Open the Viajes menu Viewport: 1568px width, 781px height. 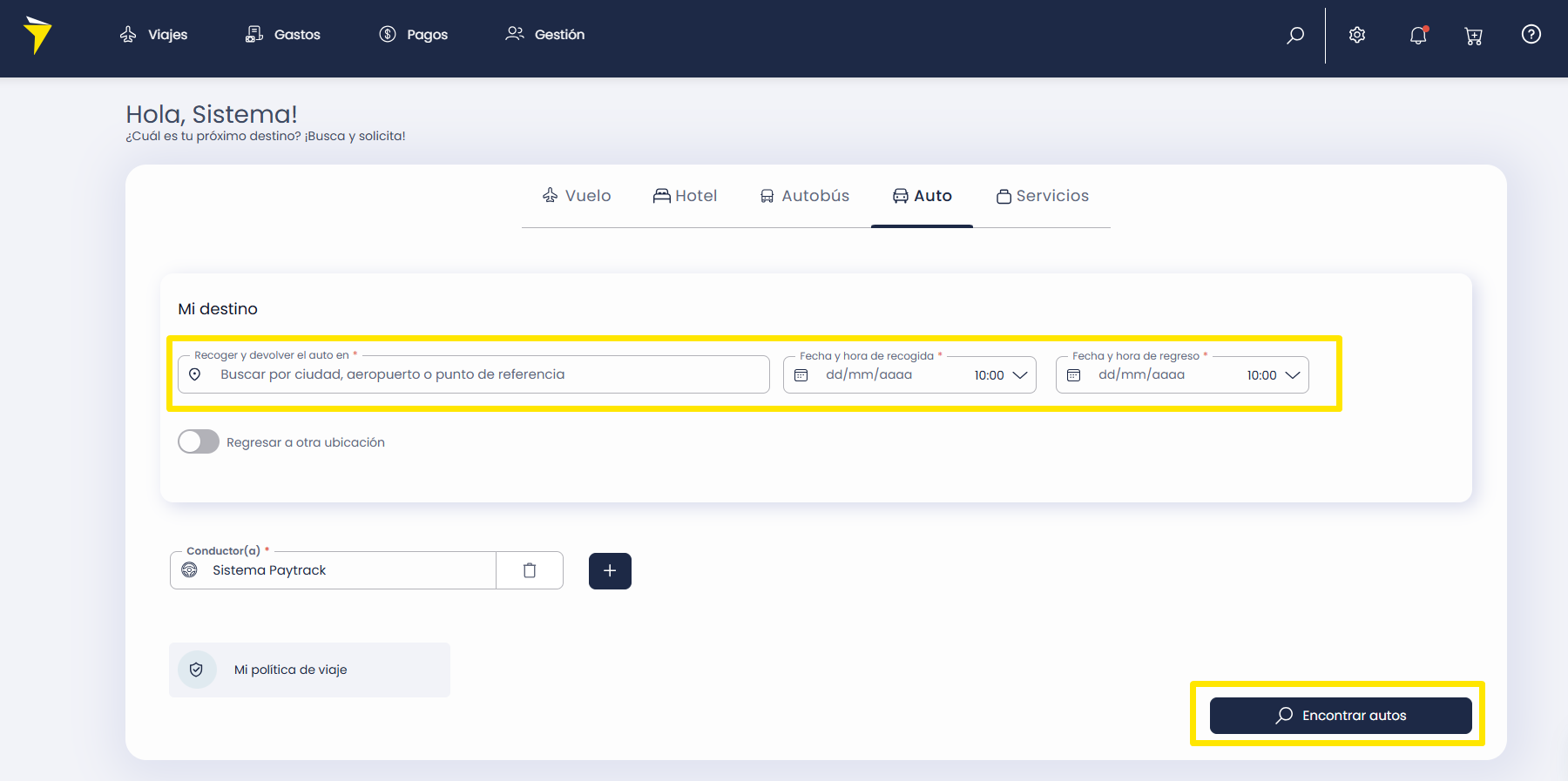tap(153, 35)
